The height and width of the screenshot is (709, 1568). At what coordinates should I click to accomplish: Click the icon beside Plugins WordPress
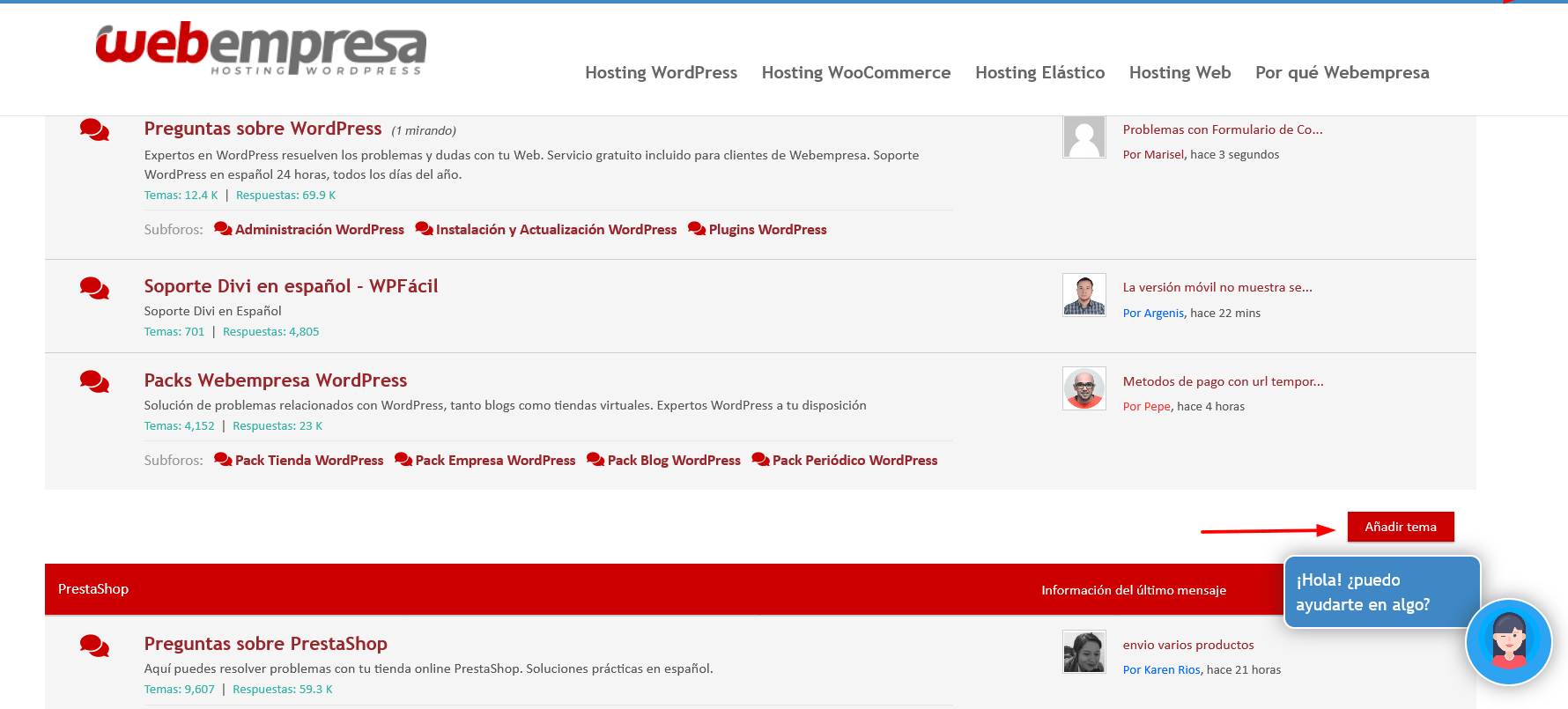(697, 229)
